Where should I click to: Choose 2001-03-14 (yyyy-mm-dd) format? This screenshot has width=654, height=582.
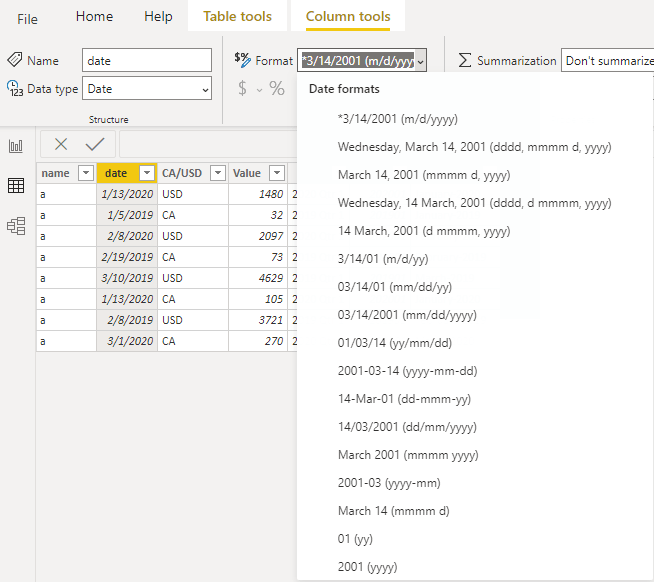coord(475,370)
